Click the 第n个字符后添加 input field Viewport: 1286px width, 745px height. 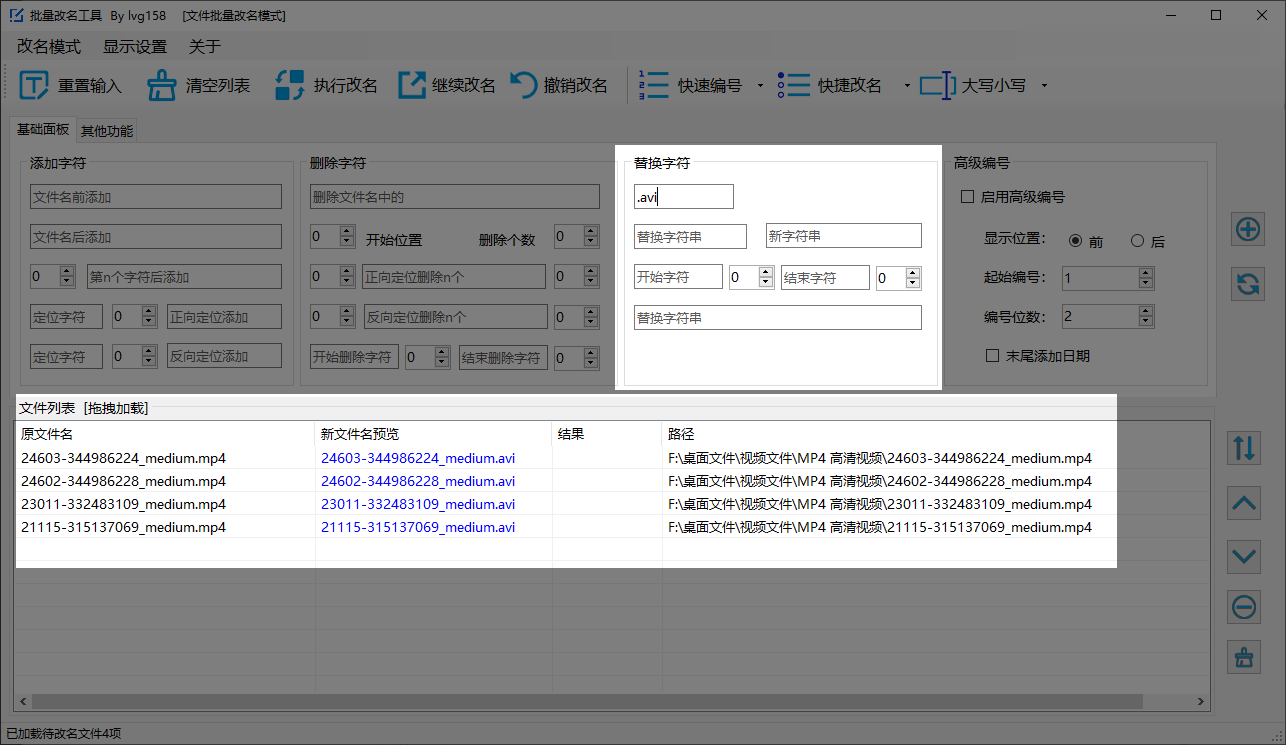[x=184, y=277]
